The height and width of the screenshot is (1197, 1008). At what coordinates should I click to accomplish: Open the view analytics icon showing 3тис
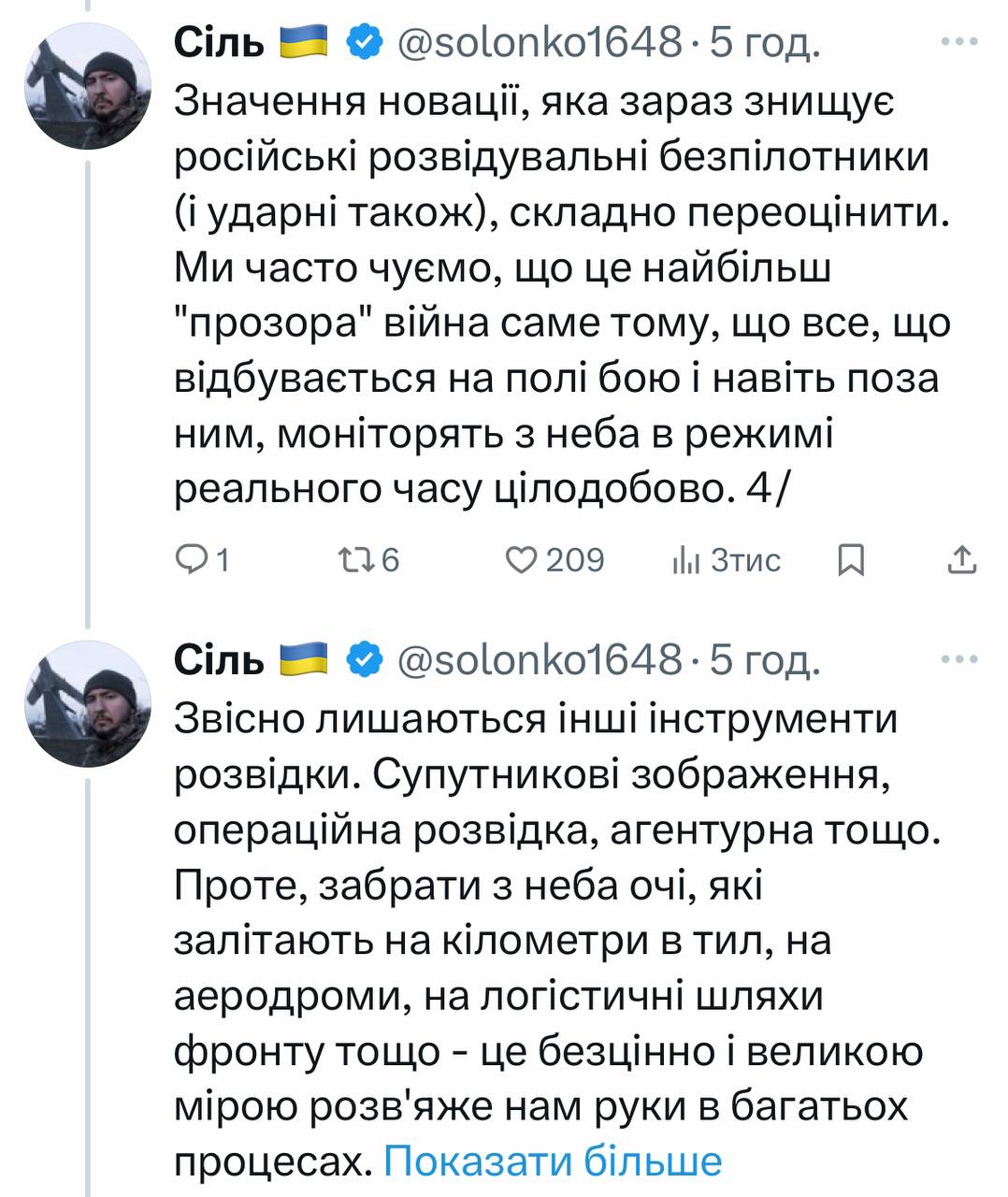(x=685, y=560)
